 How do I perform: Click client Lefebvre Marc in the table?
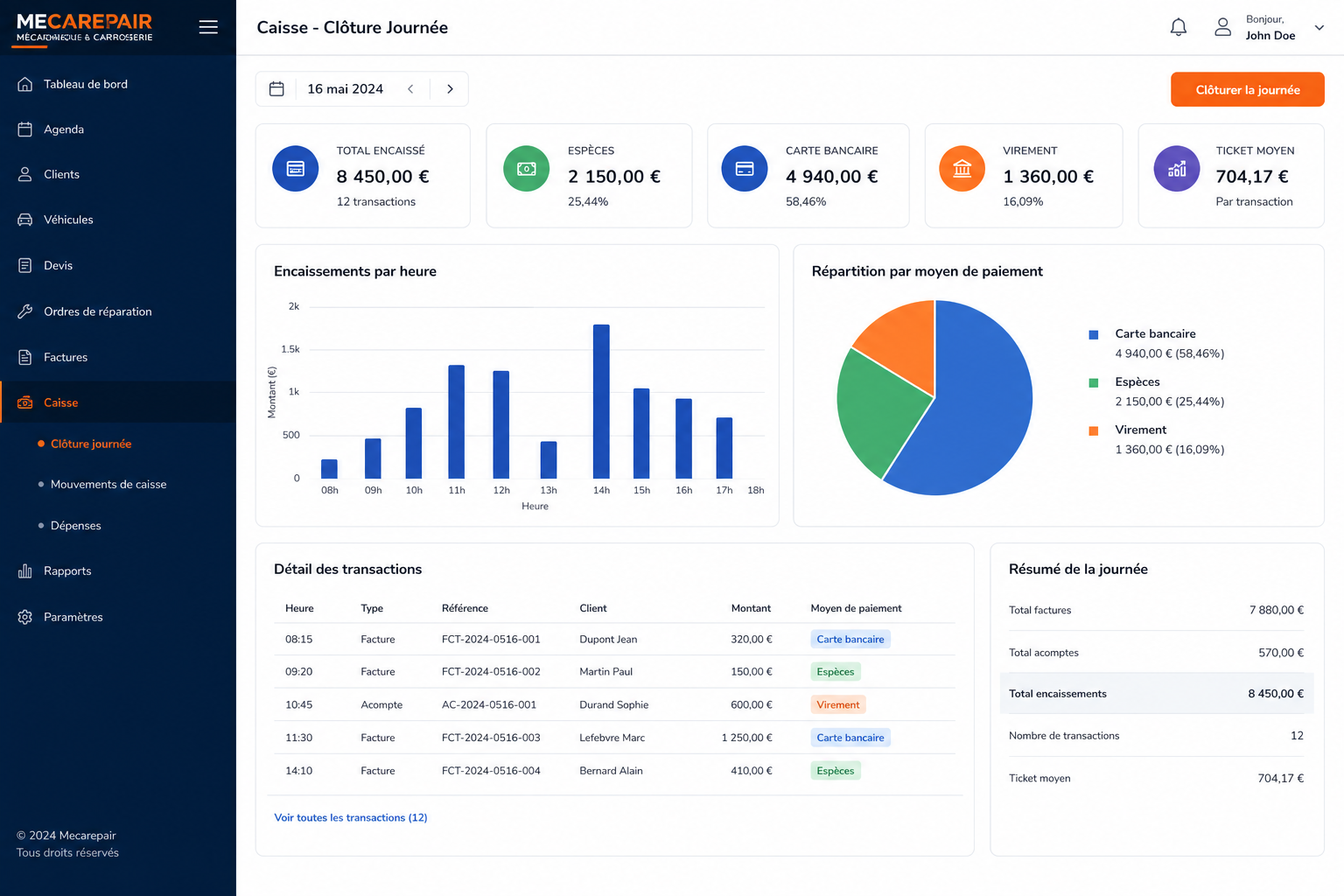(x=612, y=738)
